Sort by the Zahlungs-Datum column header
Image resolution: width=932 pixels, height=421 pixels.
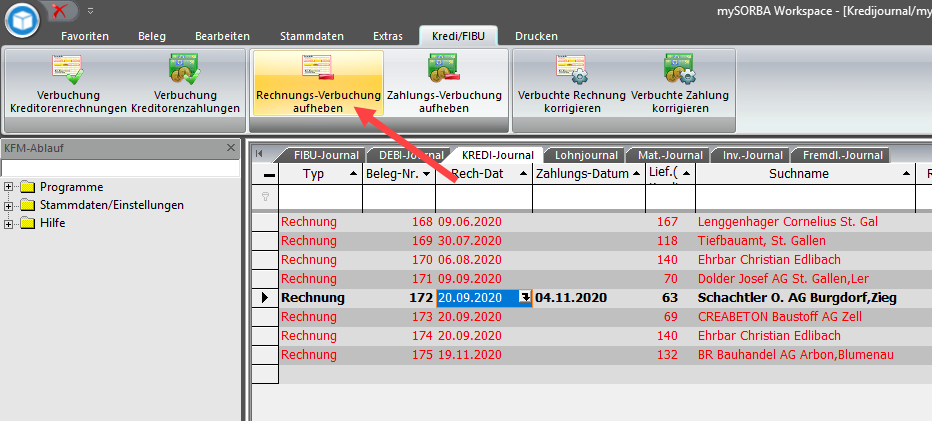coord(589,174)
